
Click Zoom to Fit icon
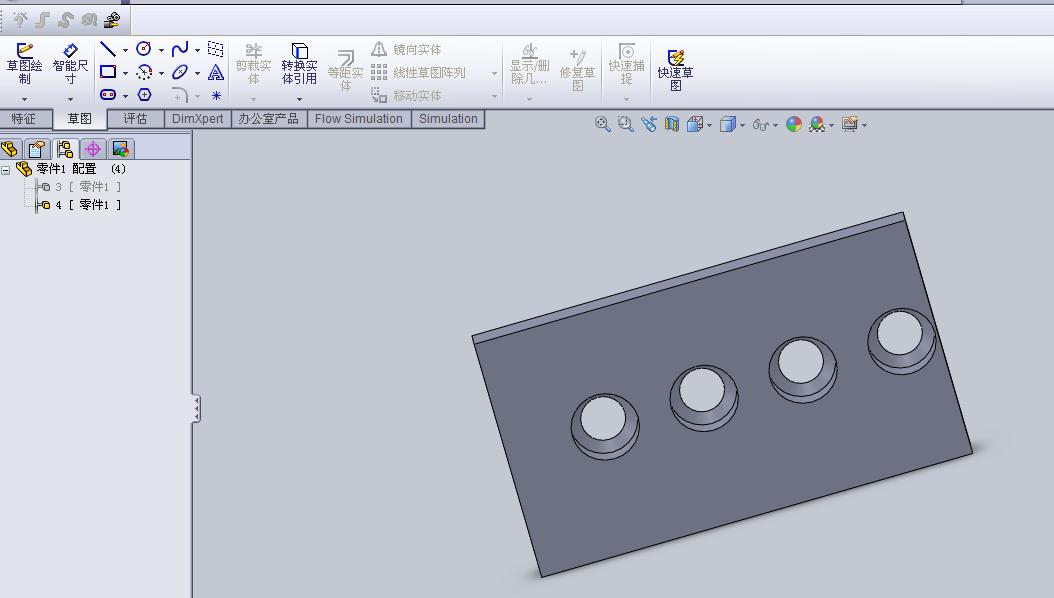[x=602, y=124]
